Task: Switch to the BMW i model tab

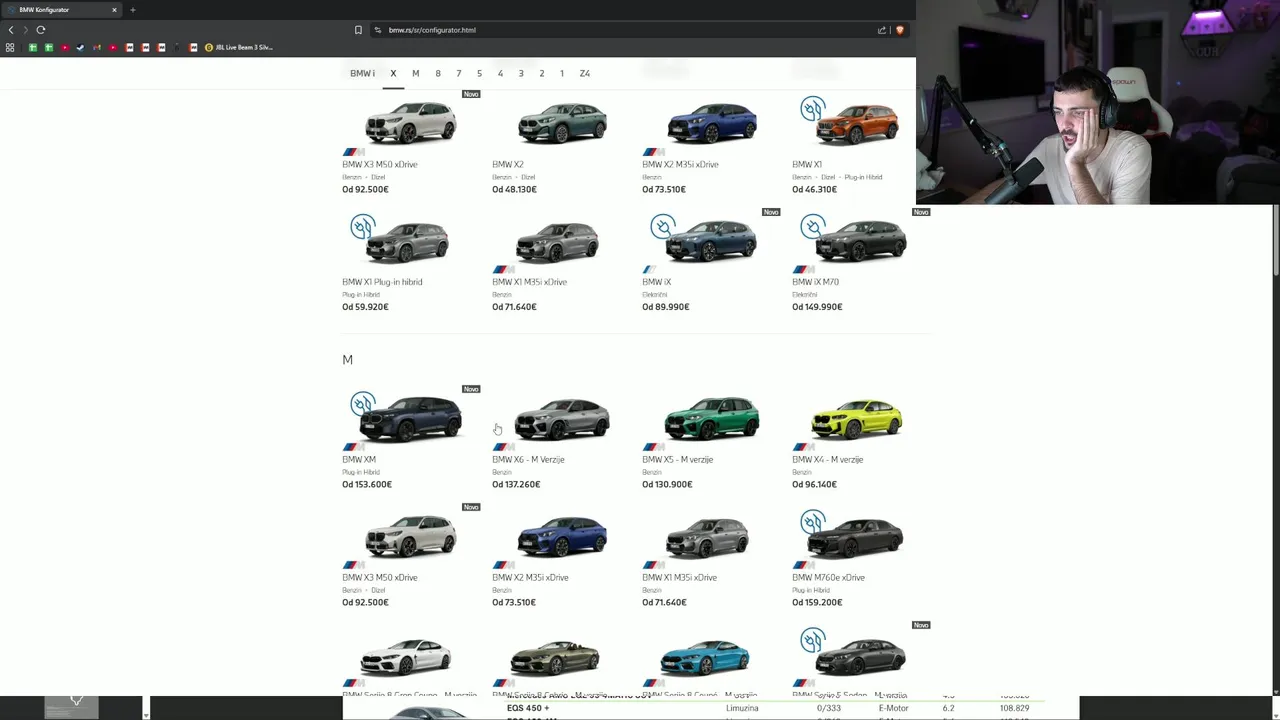Action: [362, 73]
